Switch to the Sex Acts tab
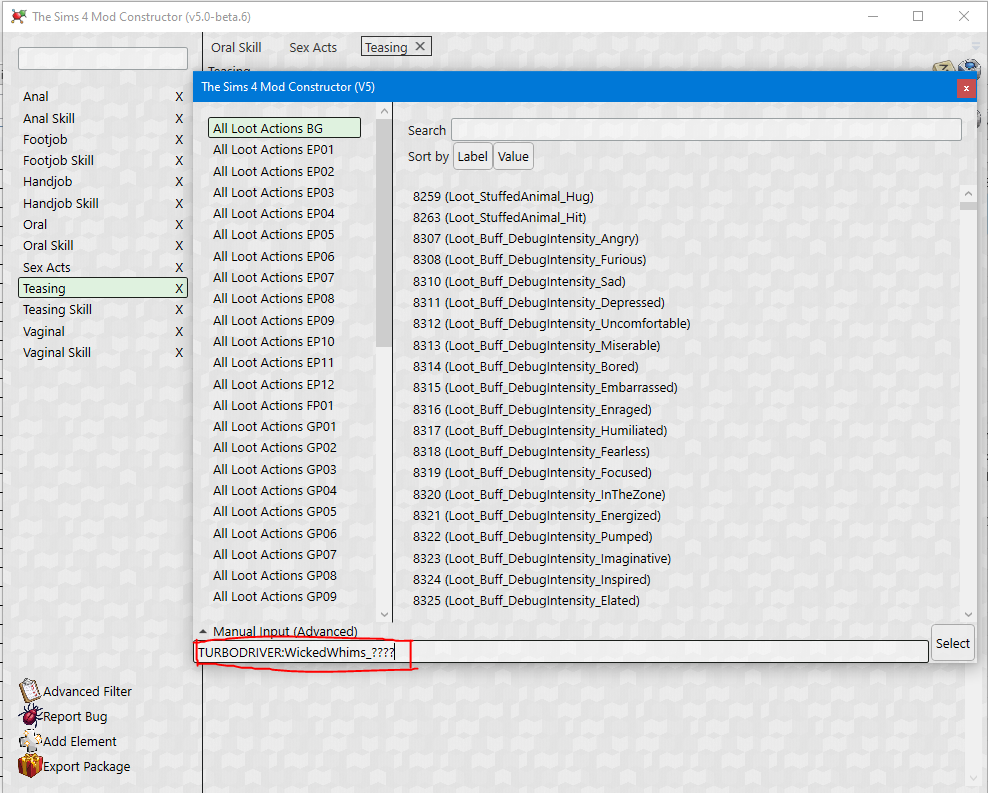988x793 pixels. coord(313,47)
